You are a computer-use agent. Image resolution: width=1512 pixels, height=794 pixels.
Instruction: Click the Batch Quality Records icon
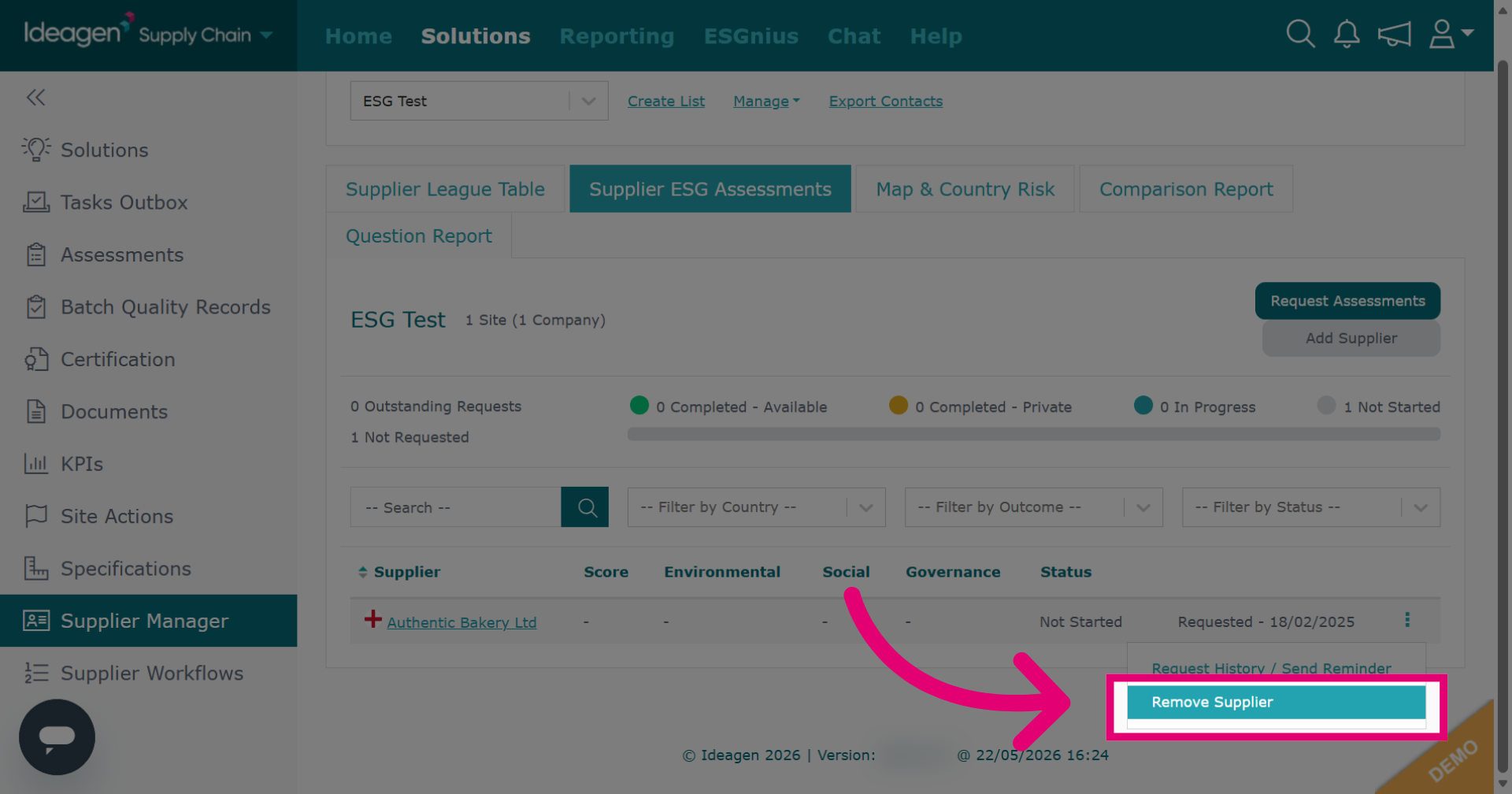(36, 306)
